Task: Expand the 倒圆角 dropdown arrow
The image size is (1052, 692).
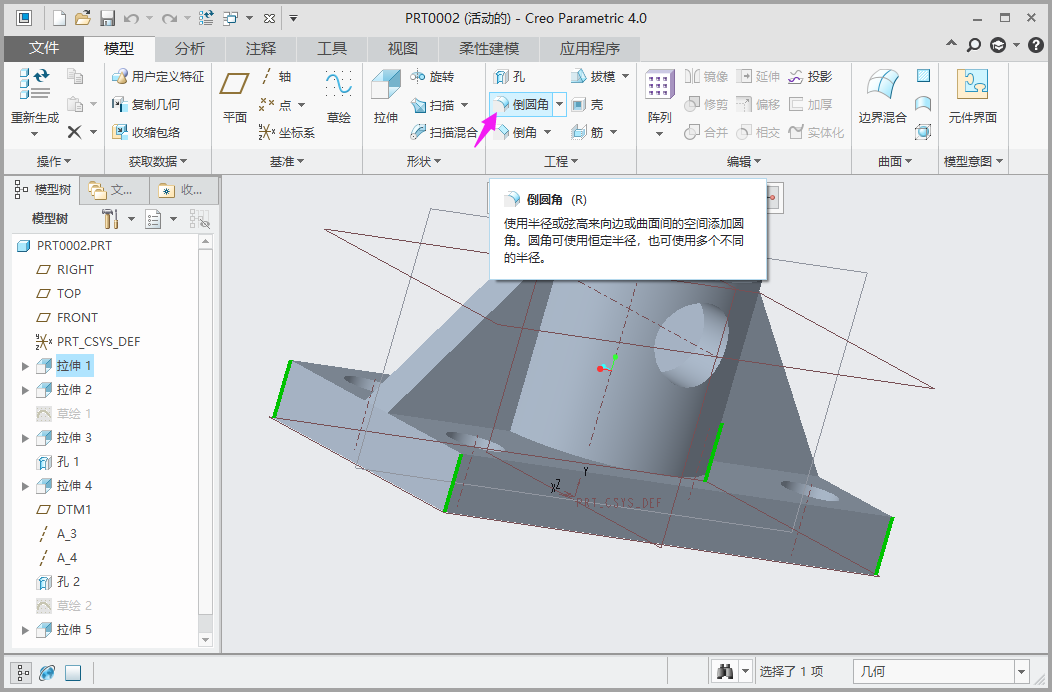Action: (x=560, y=104)
